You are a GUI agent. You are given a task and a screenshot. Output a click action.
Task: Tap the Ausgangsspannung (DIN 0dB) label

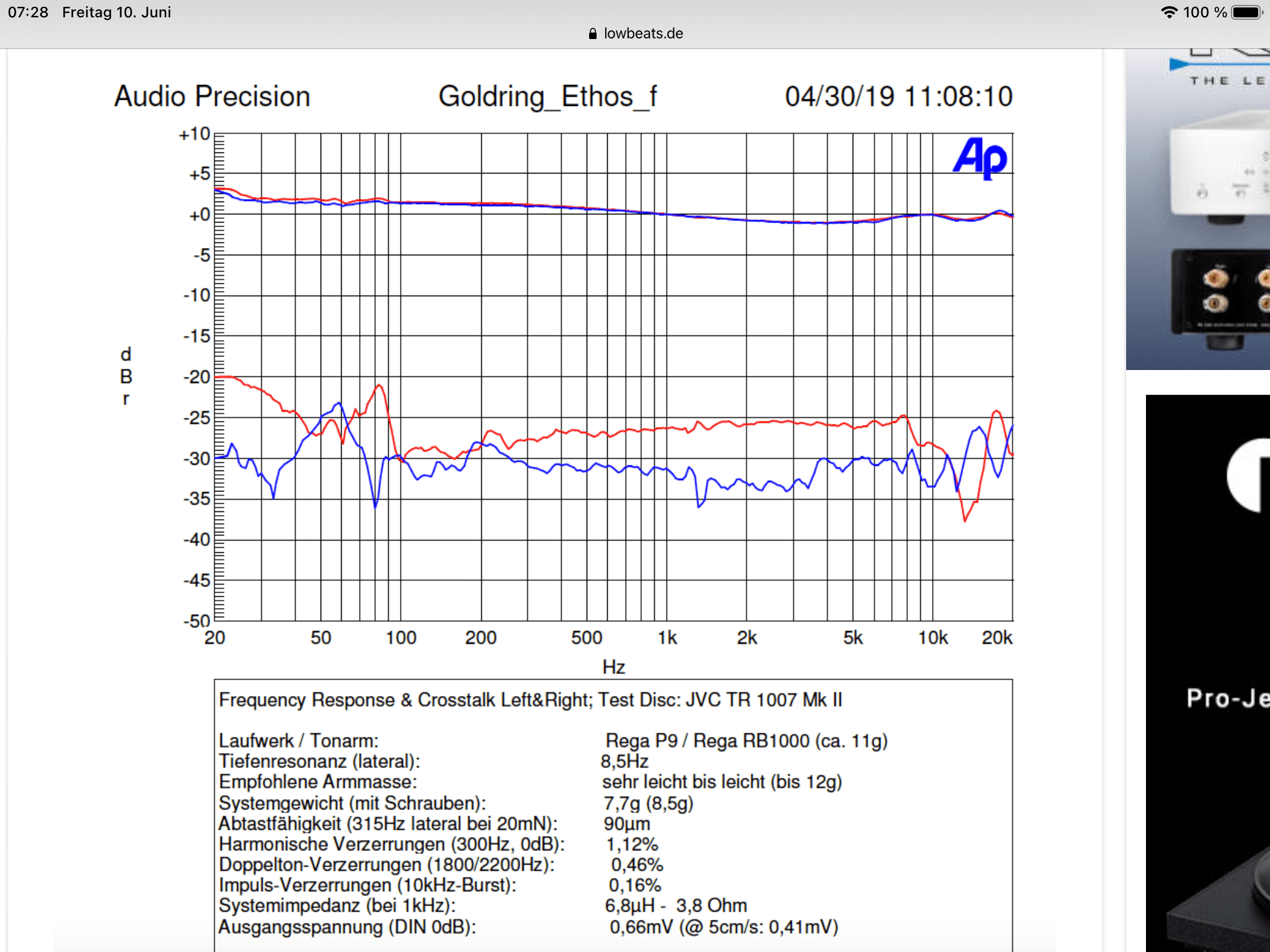coord(347,927)
